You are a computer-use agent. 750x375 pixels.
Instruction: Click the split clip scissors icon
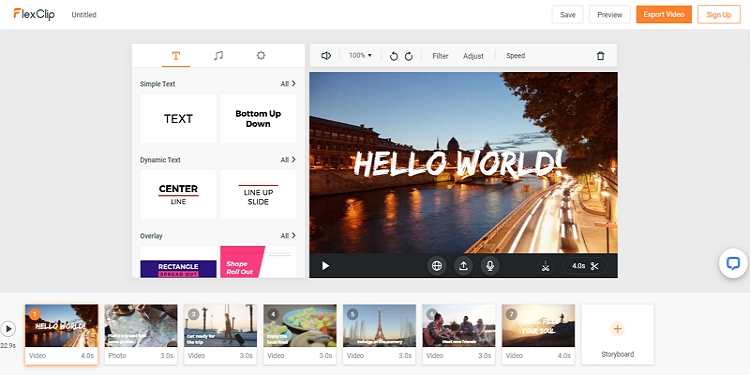(545, 266)
